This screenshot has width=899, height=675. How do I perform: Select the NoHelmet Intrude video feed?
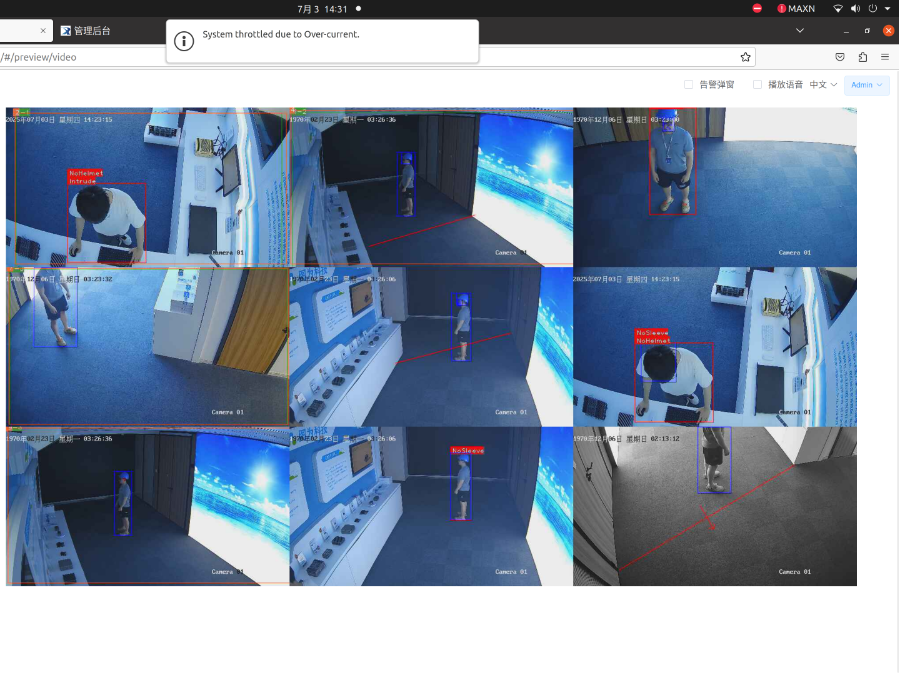(x=147, y=187)
